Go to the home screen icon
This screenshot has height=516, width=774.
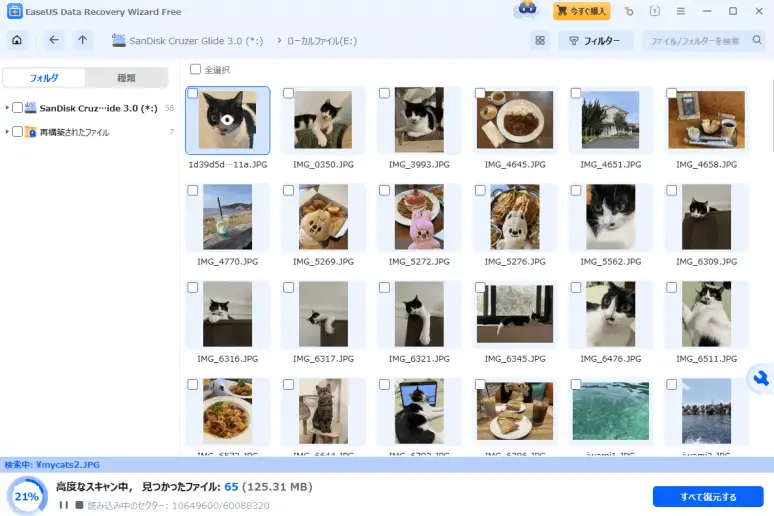click(17, 40)
